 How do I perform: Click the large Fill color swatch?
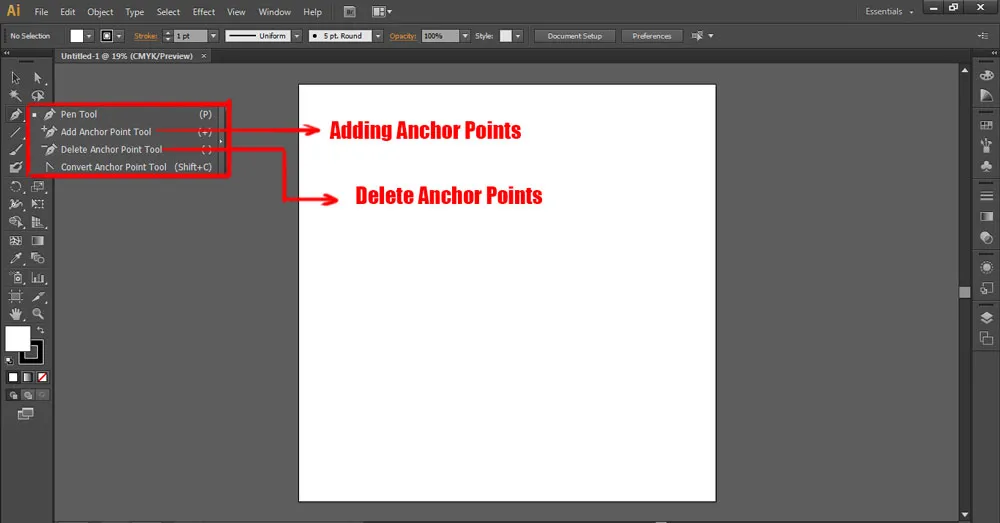[x=17, y=338]
